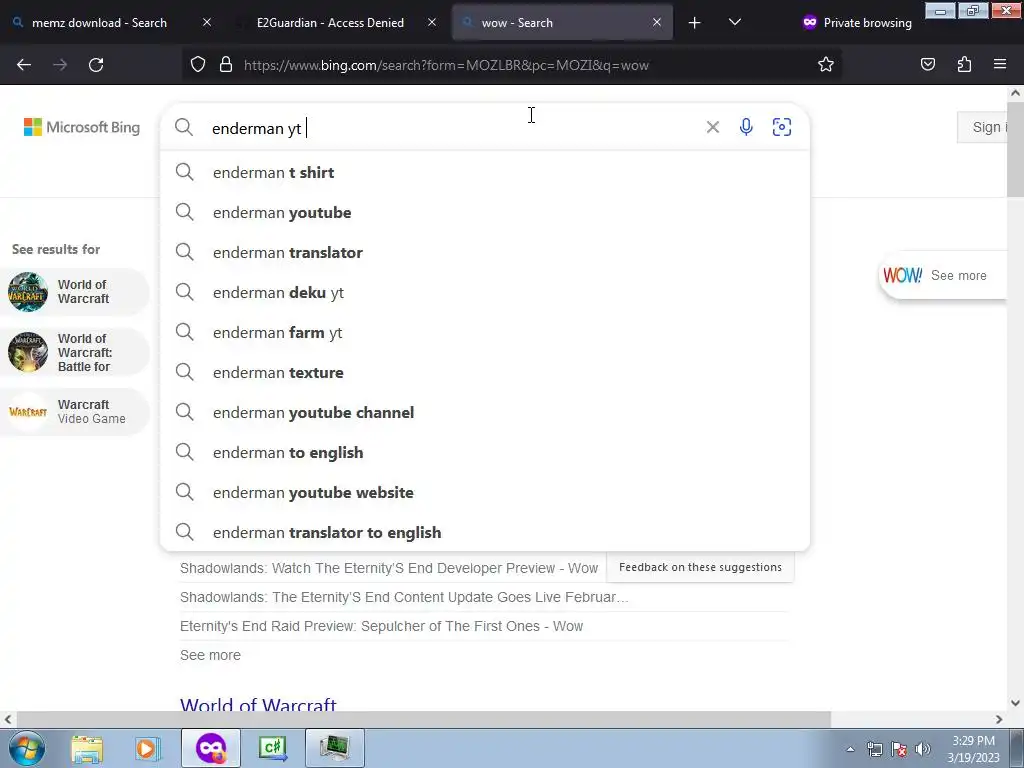Choose suggestion enderman translator to english

pyautogui.click(x=485, y=532)
